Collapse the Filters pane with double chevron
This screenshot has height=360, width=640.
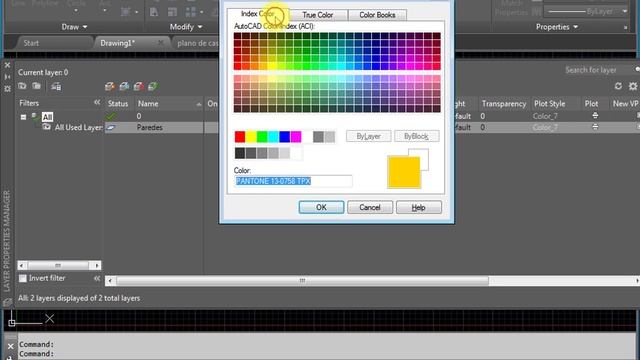point(97,103)
